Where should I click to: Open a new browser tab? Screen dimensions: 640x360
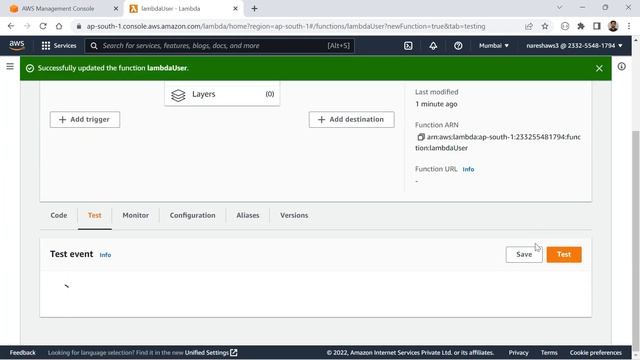[x=254, y=9]
